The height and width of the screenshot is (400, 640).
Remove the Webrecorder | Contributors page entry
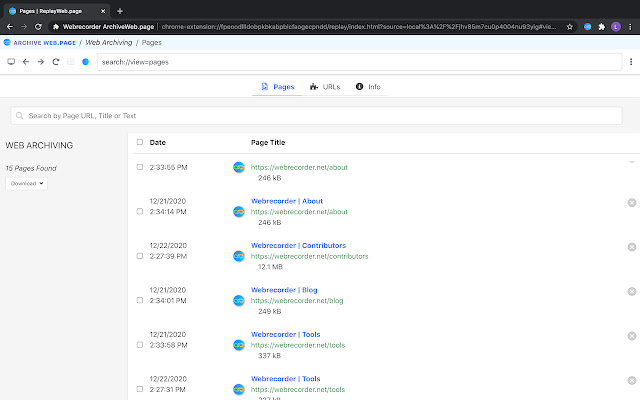point(631,246)
